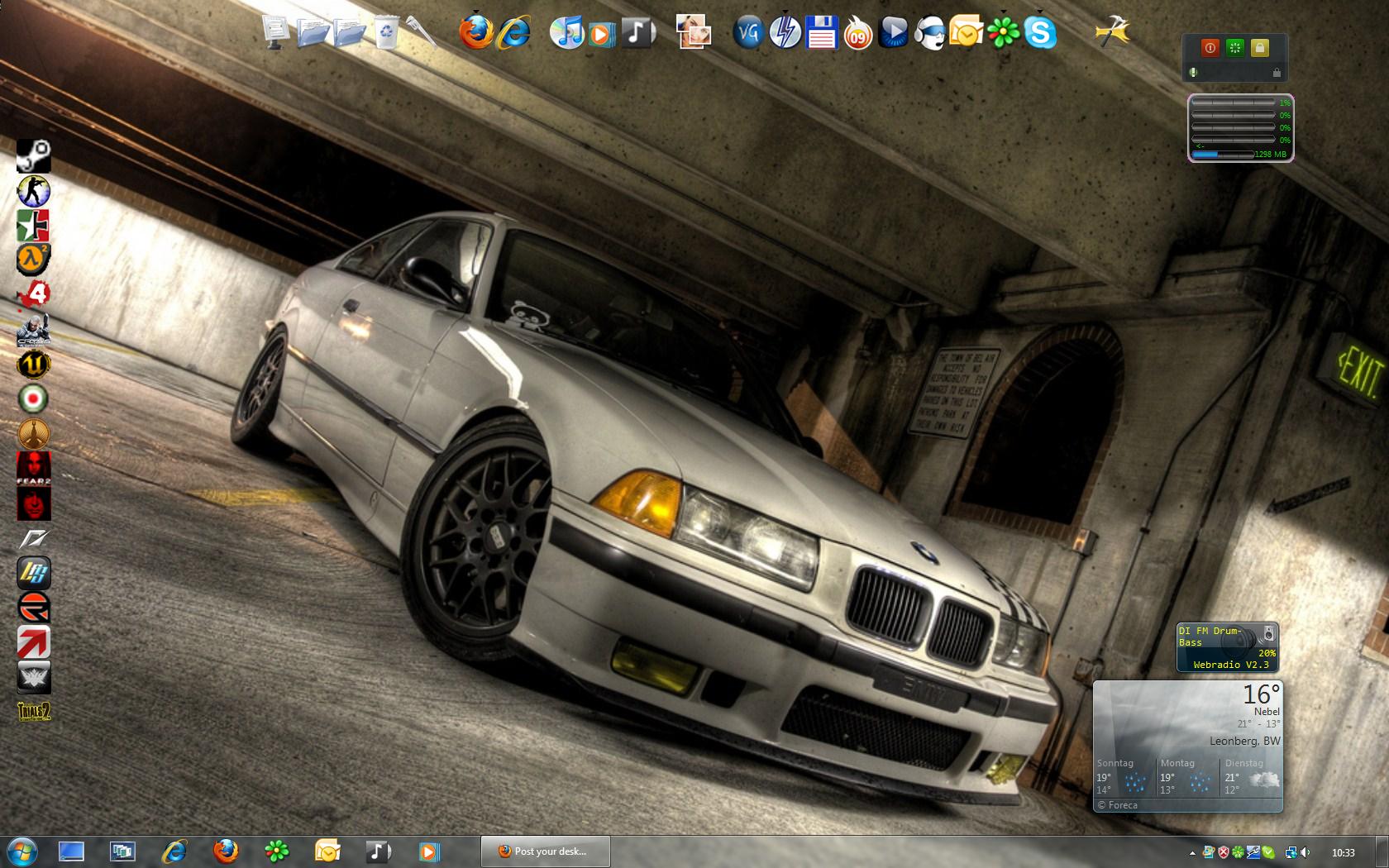1389x868 pixels.
Task: Click the CPU bar showing 1%
Action: coord(1234,103)
